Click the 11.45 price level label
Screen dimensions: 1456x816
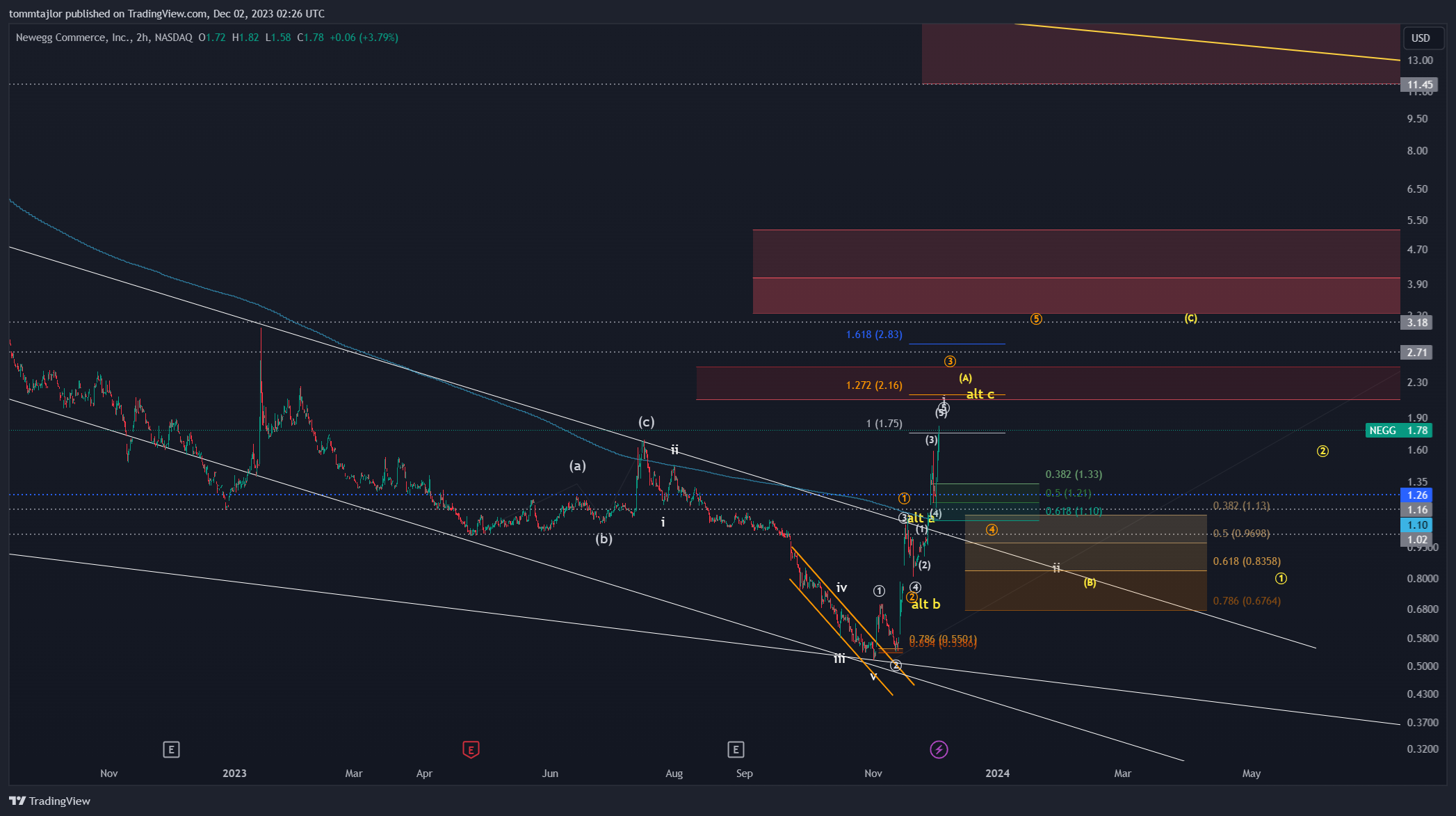point(1418,85)
